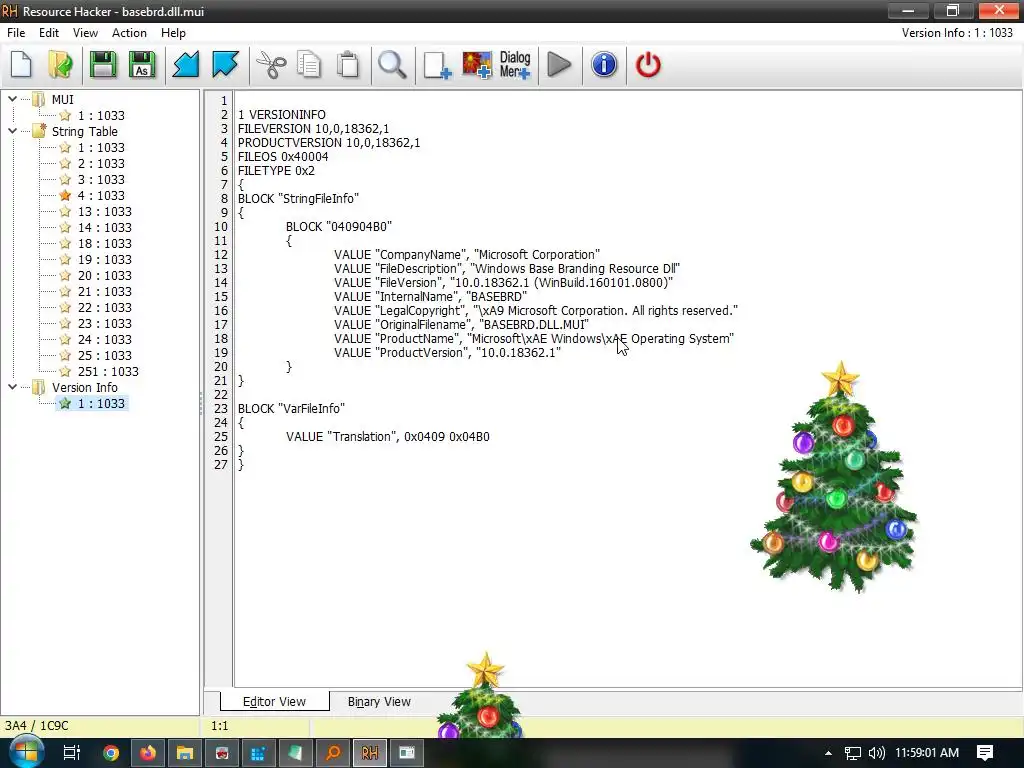Image resolution: width=1024 pixels, height=768 pixels.
Task: Select String Table item 19 : 1033
Action: [x=104, y=259]
